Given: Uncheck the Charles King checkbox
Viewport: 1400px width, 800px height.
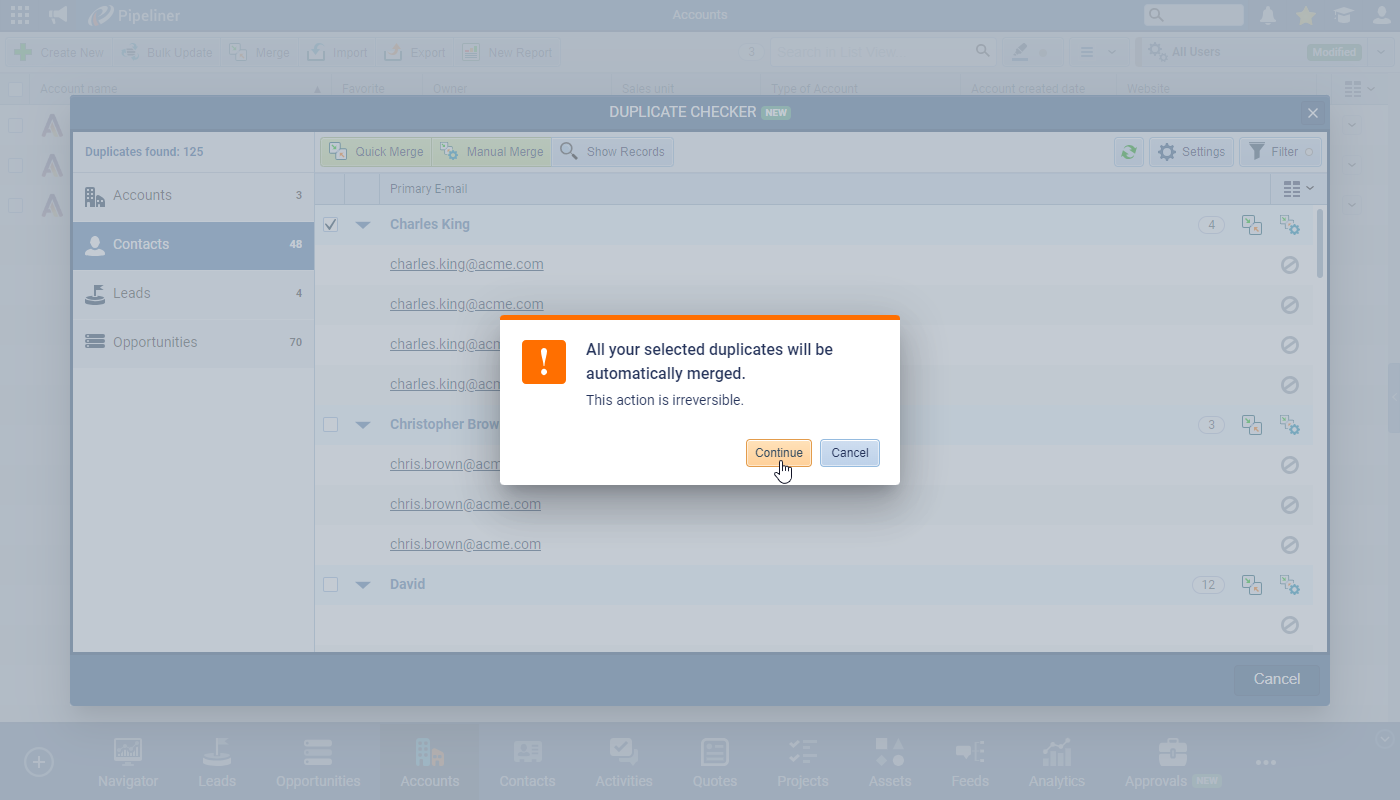Looking at the screenshot, I should (331, 225).
